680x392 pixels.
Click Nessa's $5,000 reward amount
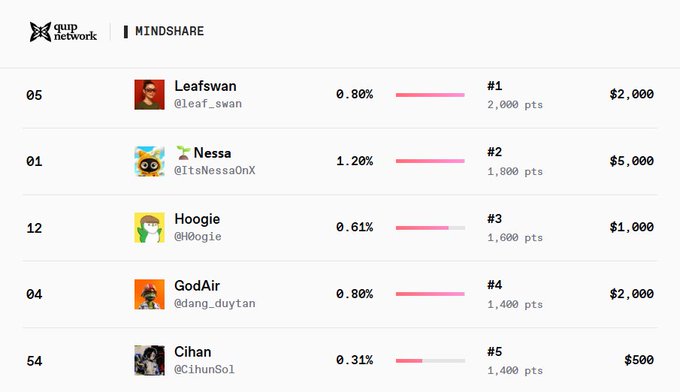coord(631,161)
